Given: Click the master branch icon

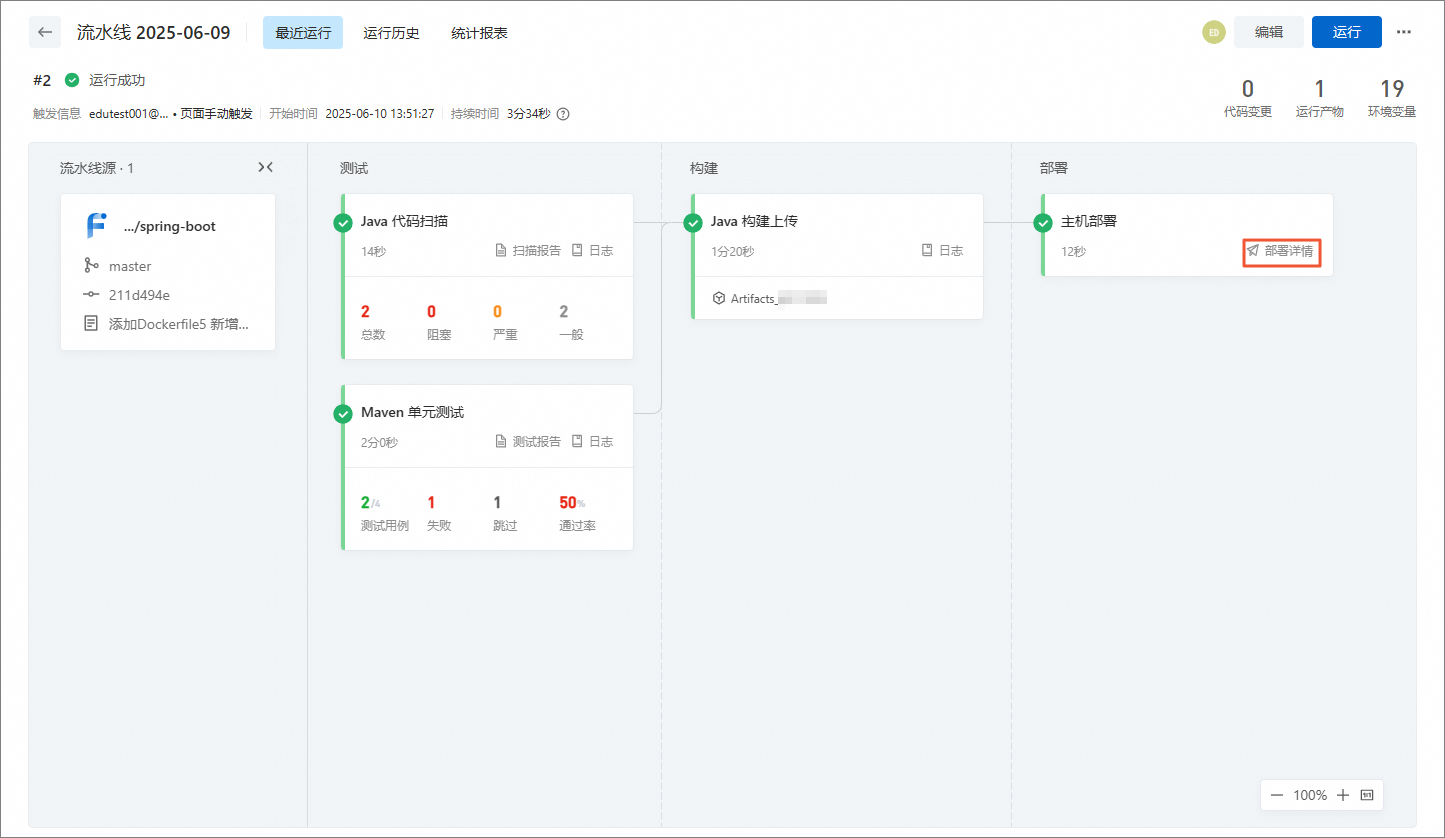Looking at the screenshot, I should point(92,266).
